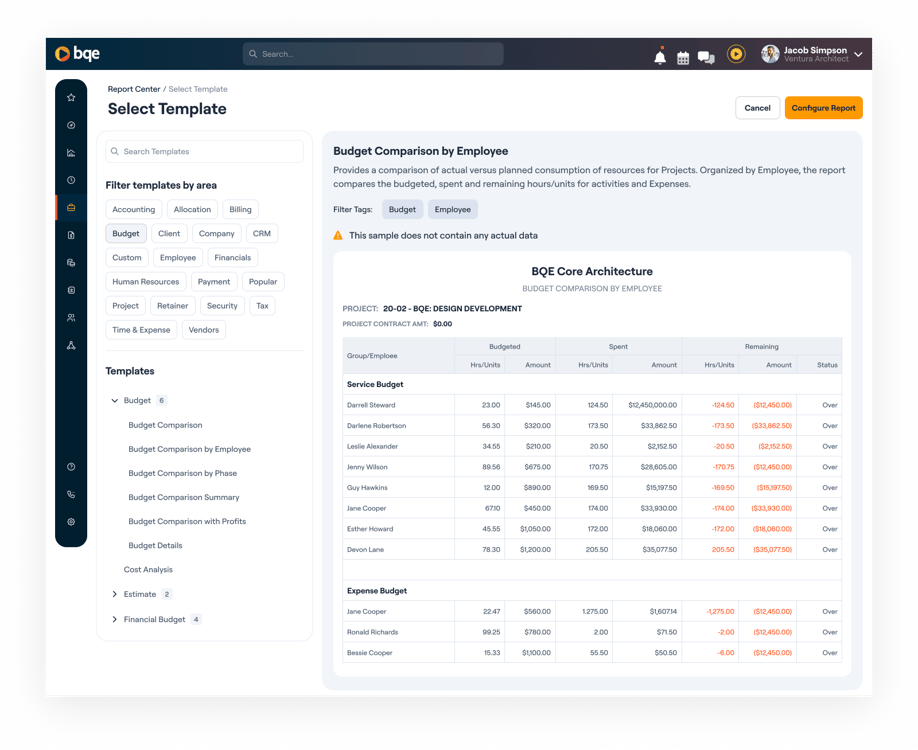Viewport: 918px width, 750px height.
Task: Filter templates by Tax
Action: (262, 306)
